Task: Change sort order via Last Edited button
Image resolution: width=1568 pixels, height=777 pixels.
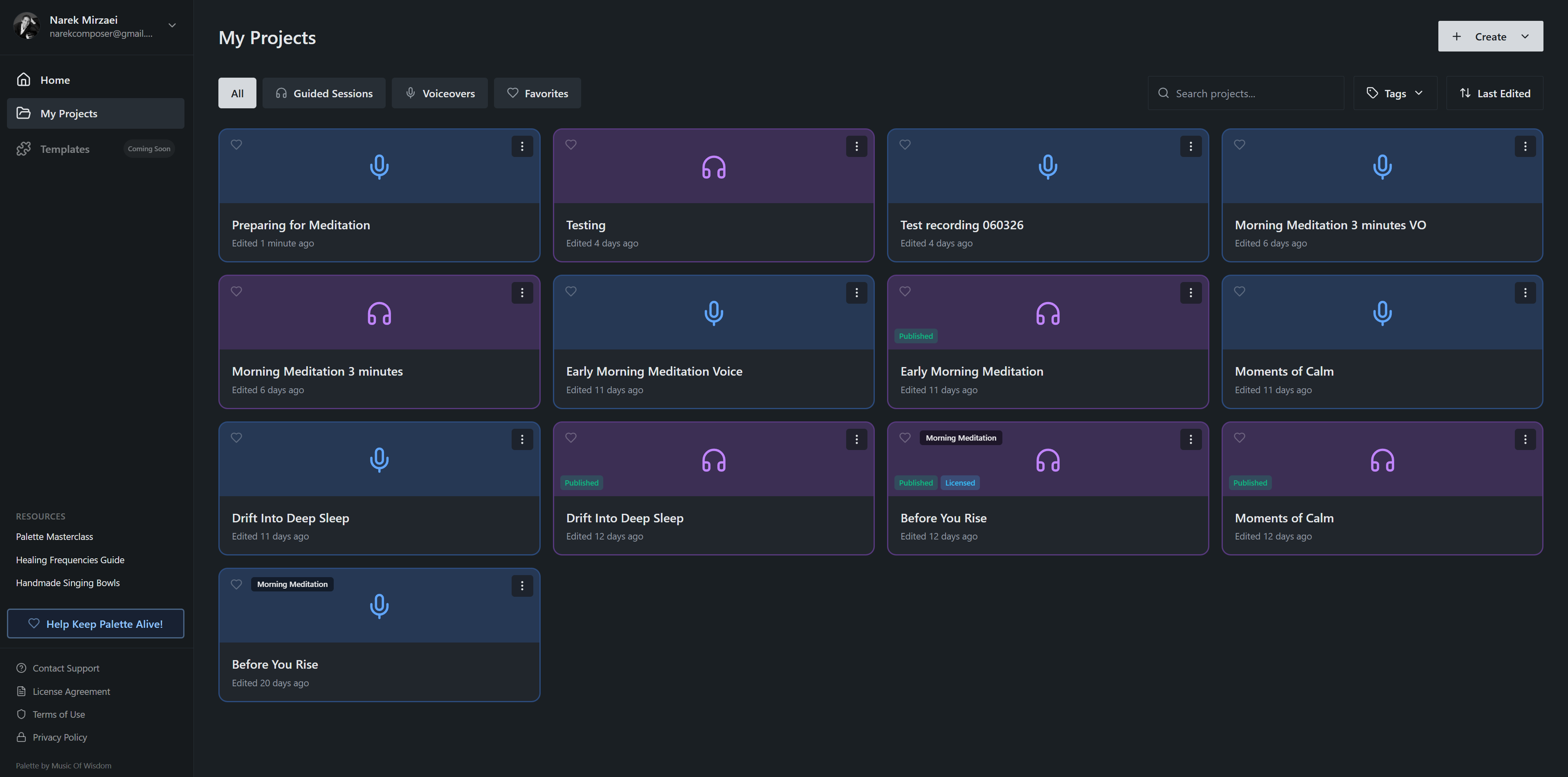Action: (x=1494, y=93)
